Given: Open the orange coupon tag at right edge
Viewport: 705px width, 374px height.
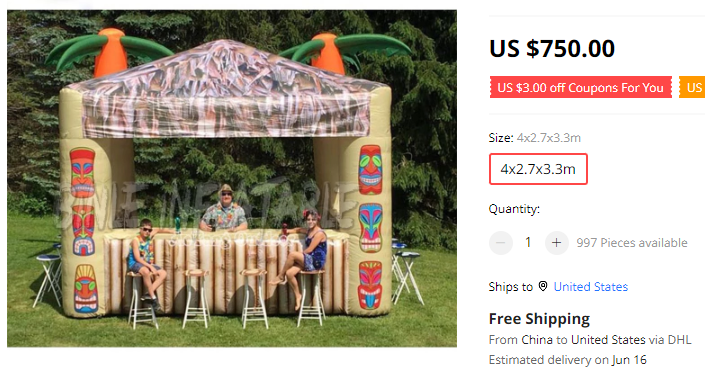Looking at the screenshot, I should 692,87.
